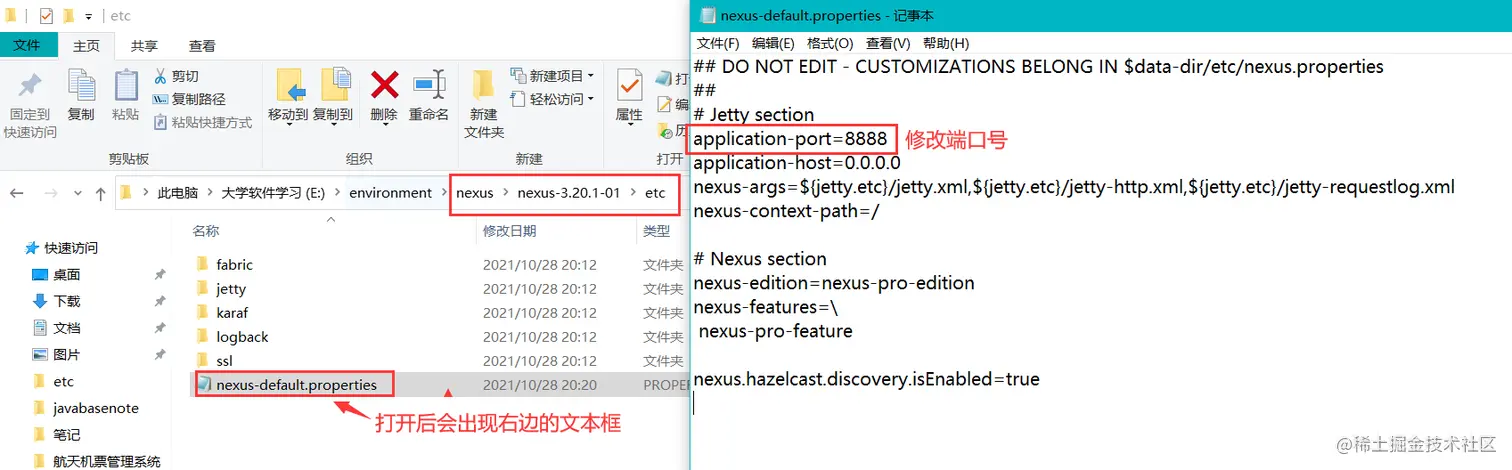Select the nexus-default.properties file

pyautogui.click(x=295, y=384)
